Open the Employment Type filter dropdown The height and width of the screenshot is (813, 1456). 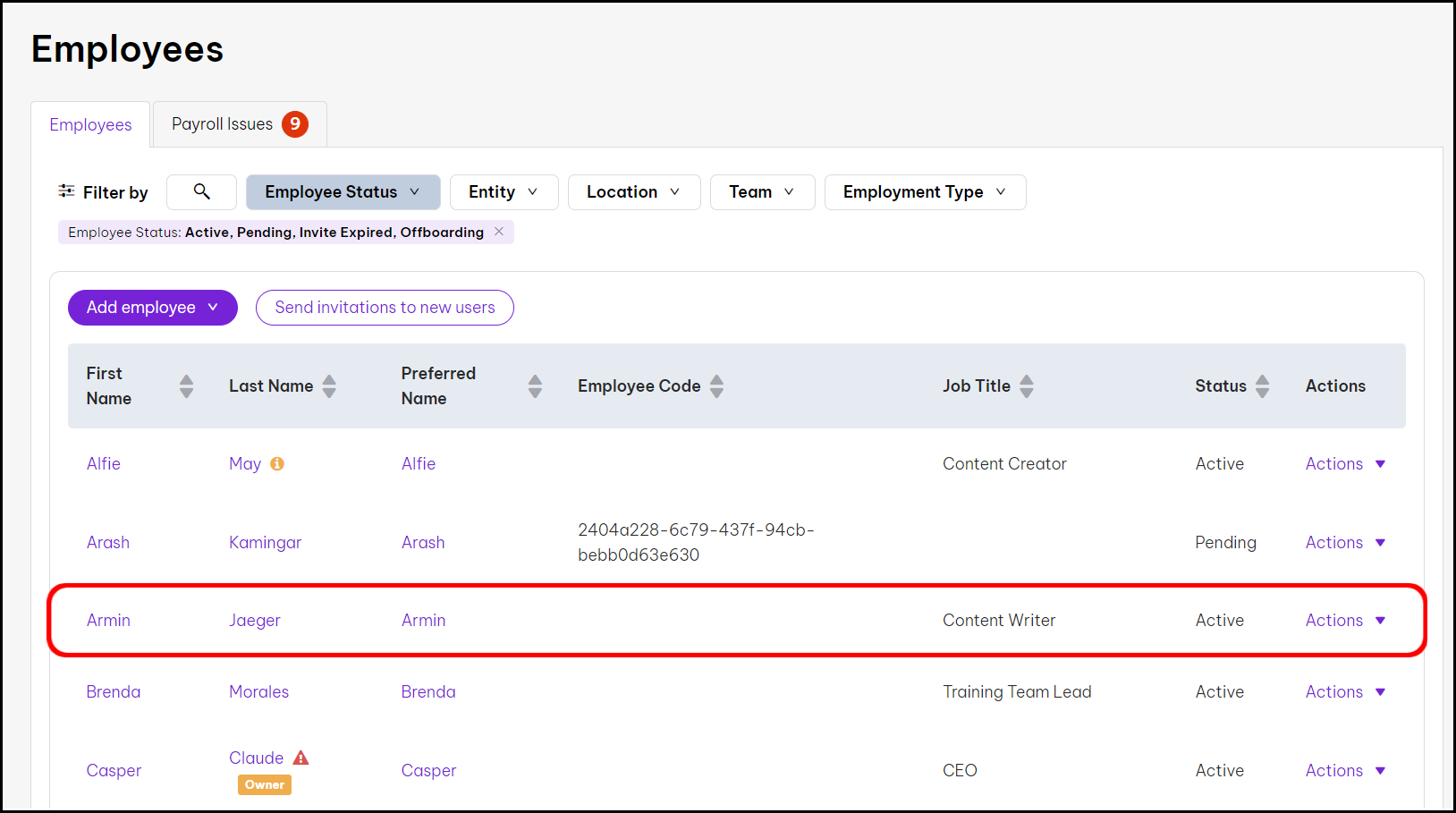click(x=925, y=192)
